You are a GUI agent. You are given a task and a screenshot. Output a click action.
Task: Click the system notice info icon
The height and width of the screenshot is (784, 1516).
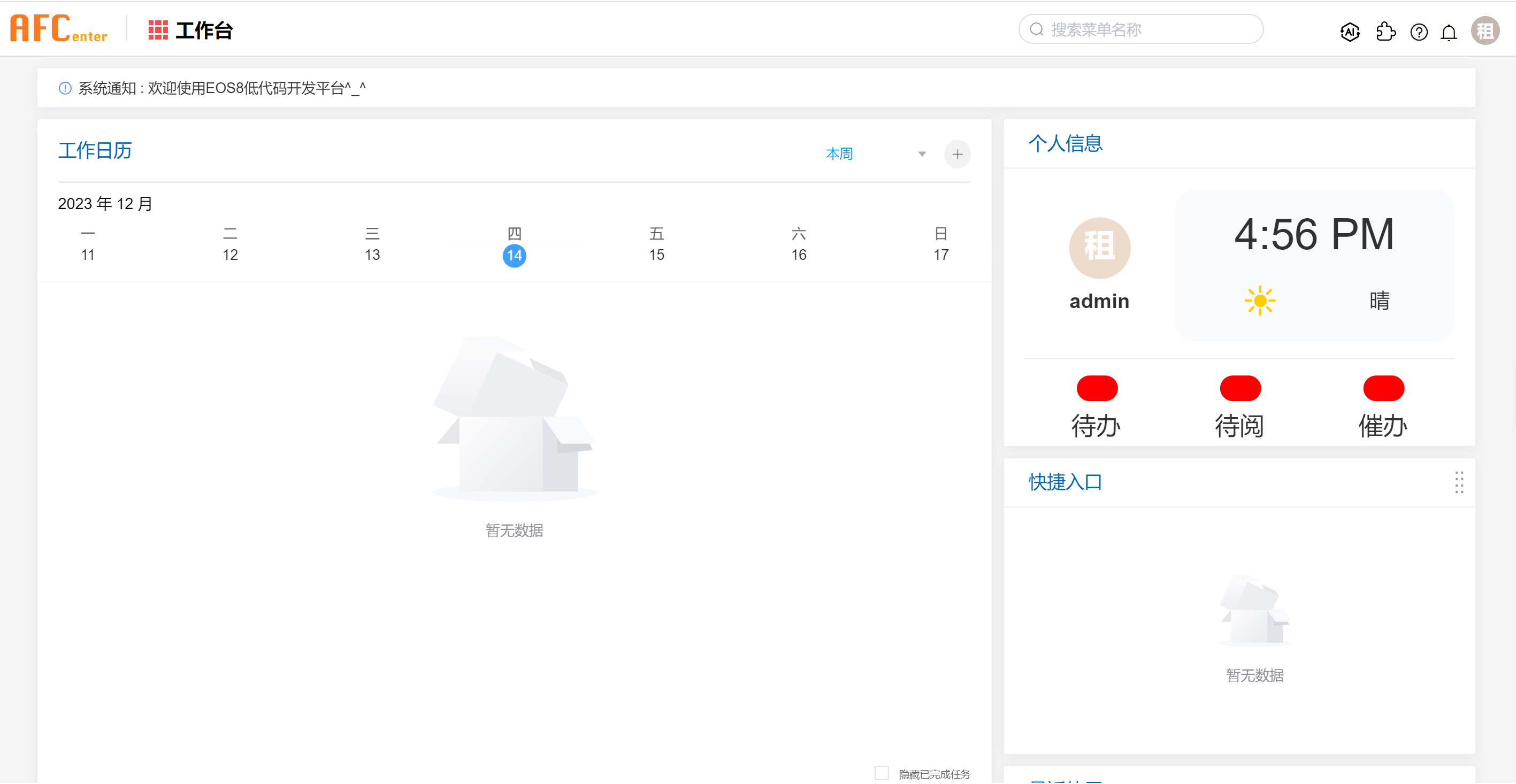pos(65,88)
